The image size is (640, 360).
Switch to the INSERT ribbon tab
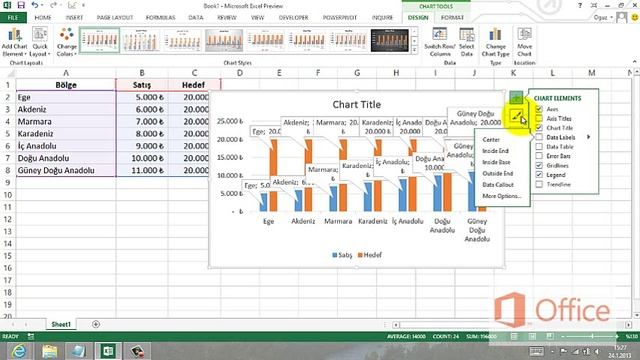[74, 18]
